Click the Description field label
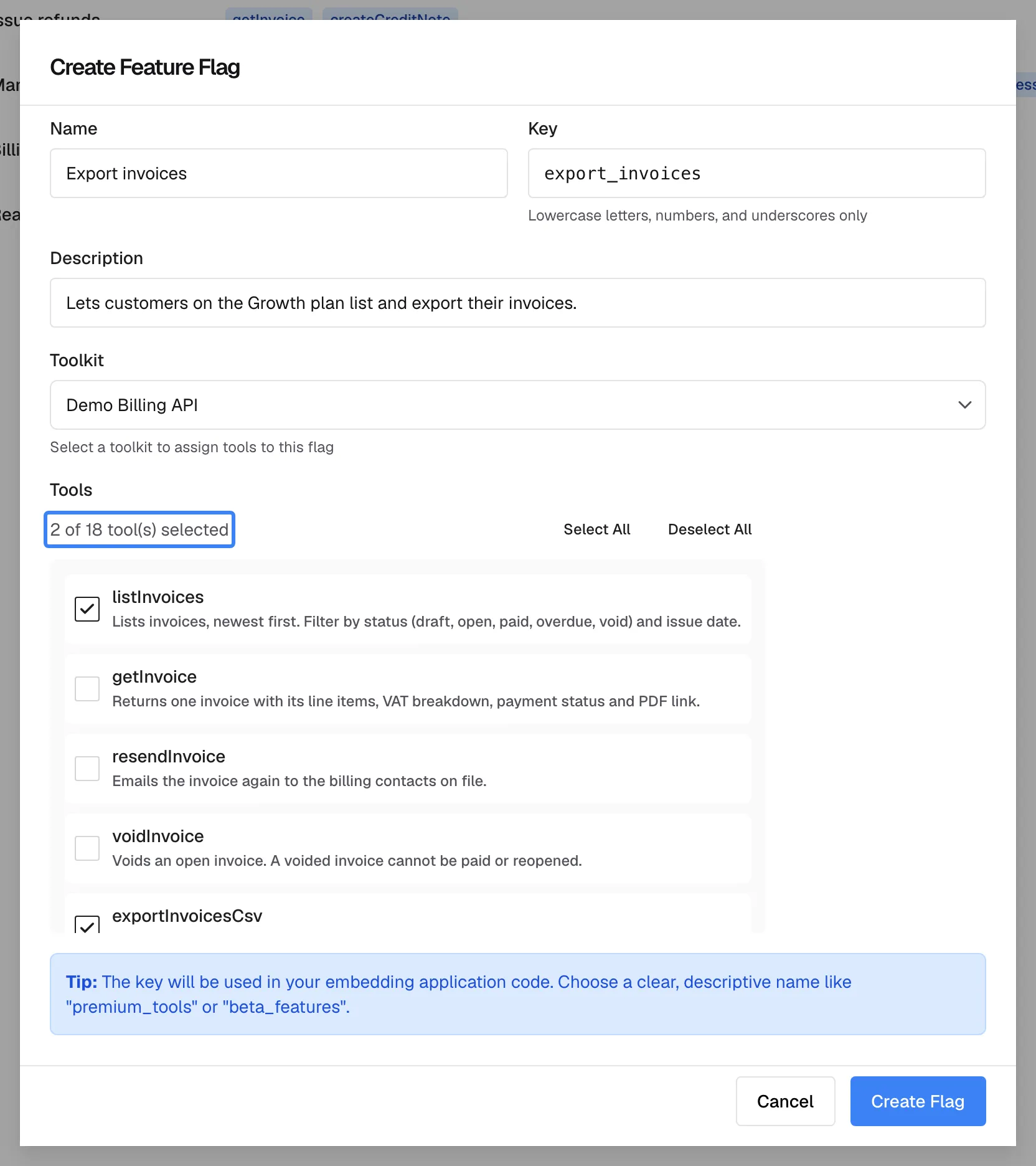The width and height of the screenshot is (1036, 1166). point(97,258)
